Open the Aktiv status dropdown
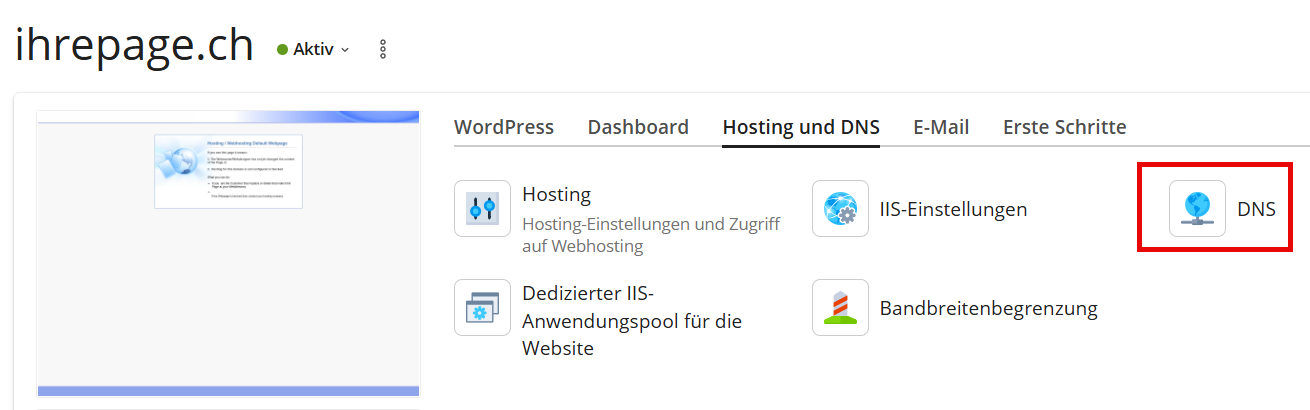This screenshot has width=1310, height=410. click(x=314, y=49)
